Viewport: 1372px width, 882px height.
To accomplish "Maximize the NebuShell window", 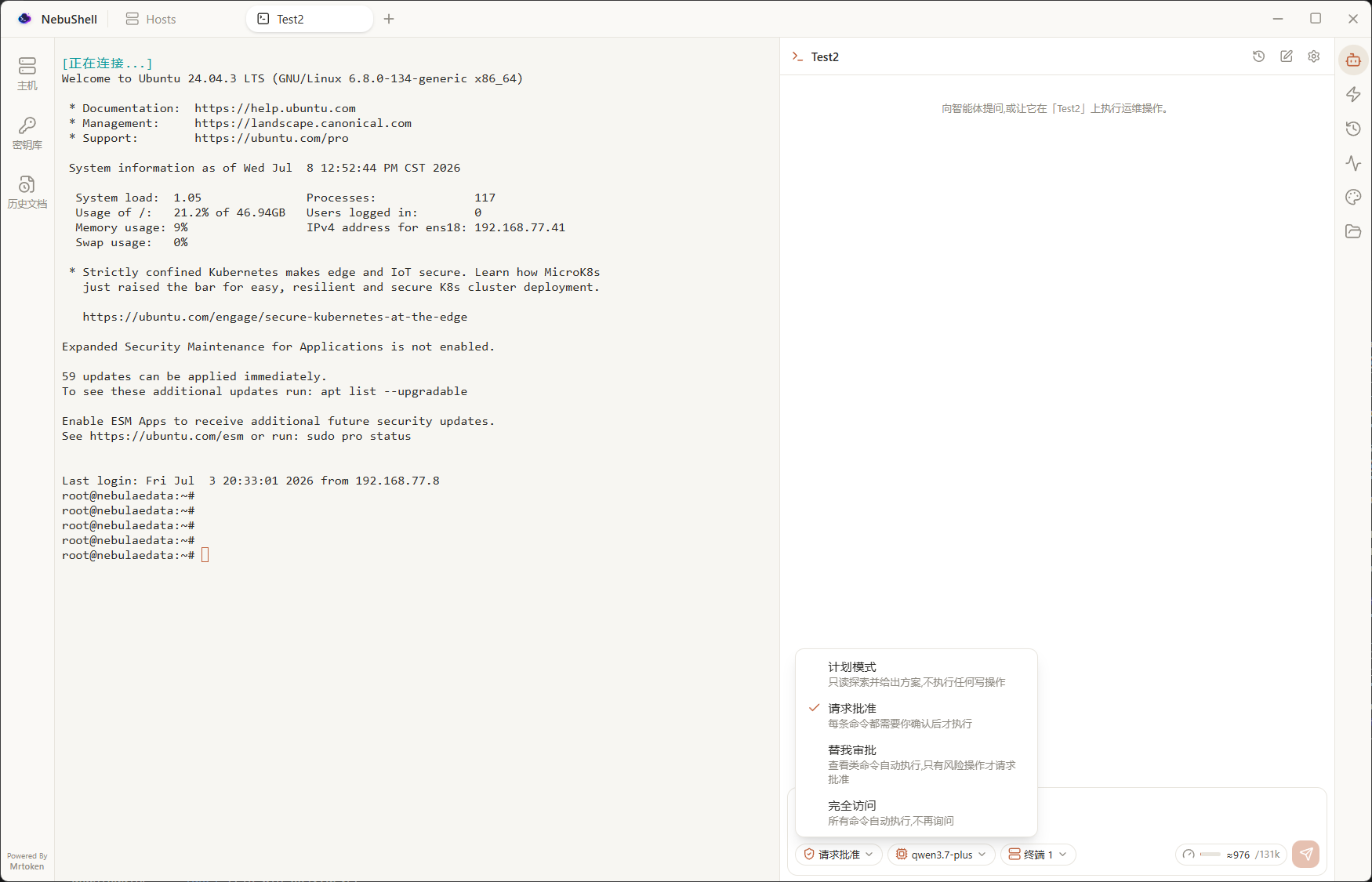I will [x=1316, y=19].
